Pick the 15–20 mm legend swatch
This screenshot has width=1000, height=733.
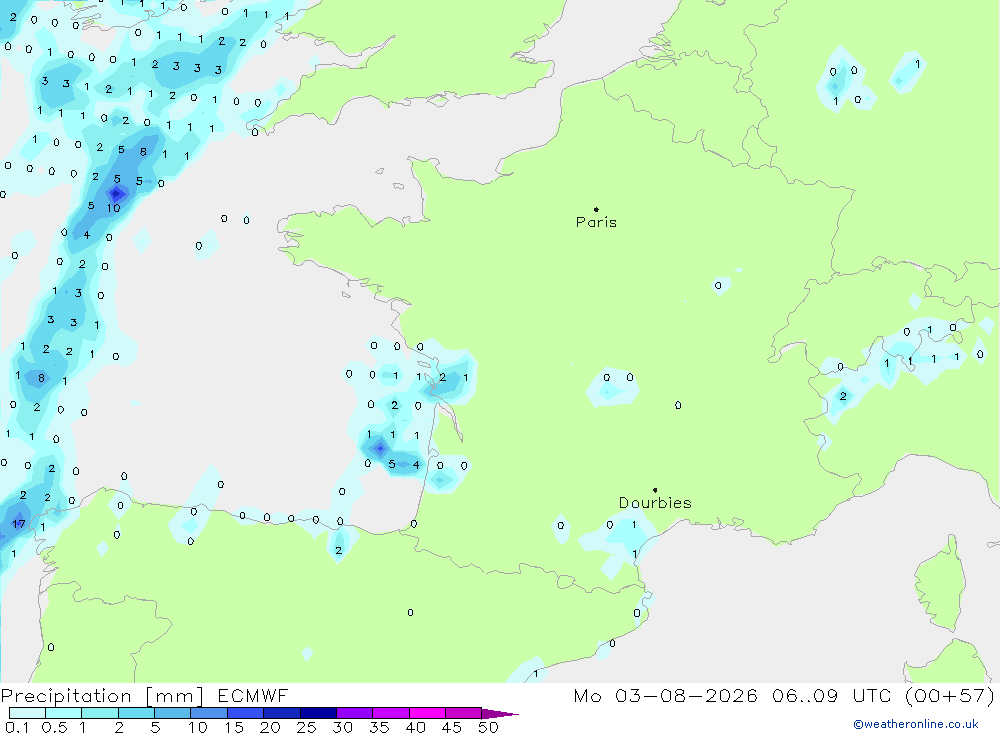[246, 713]
